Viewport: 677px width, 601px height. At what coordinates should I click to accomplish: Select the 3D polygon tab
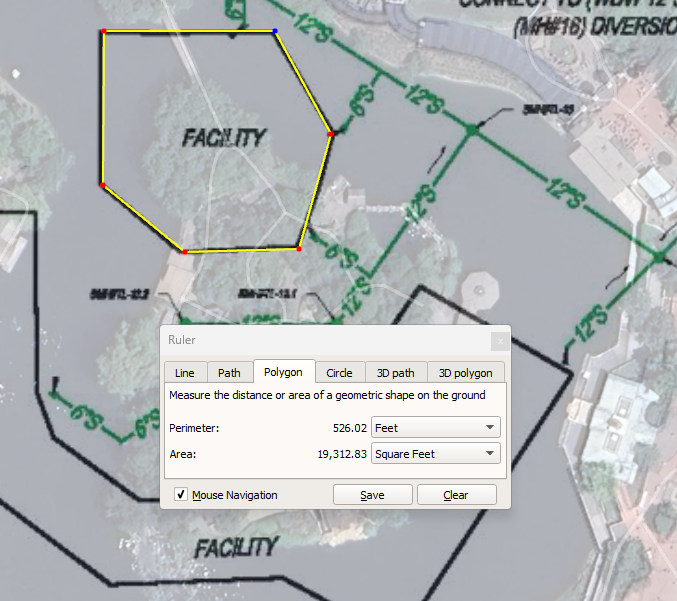466,373
